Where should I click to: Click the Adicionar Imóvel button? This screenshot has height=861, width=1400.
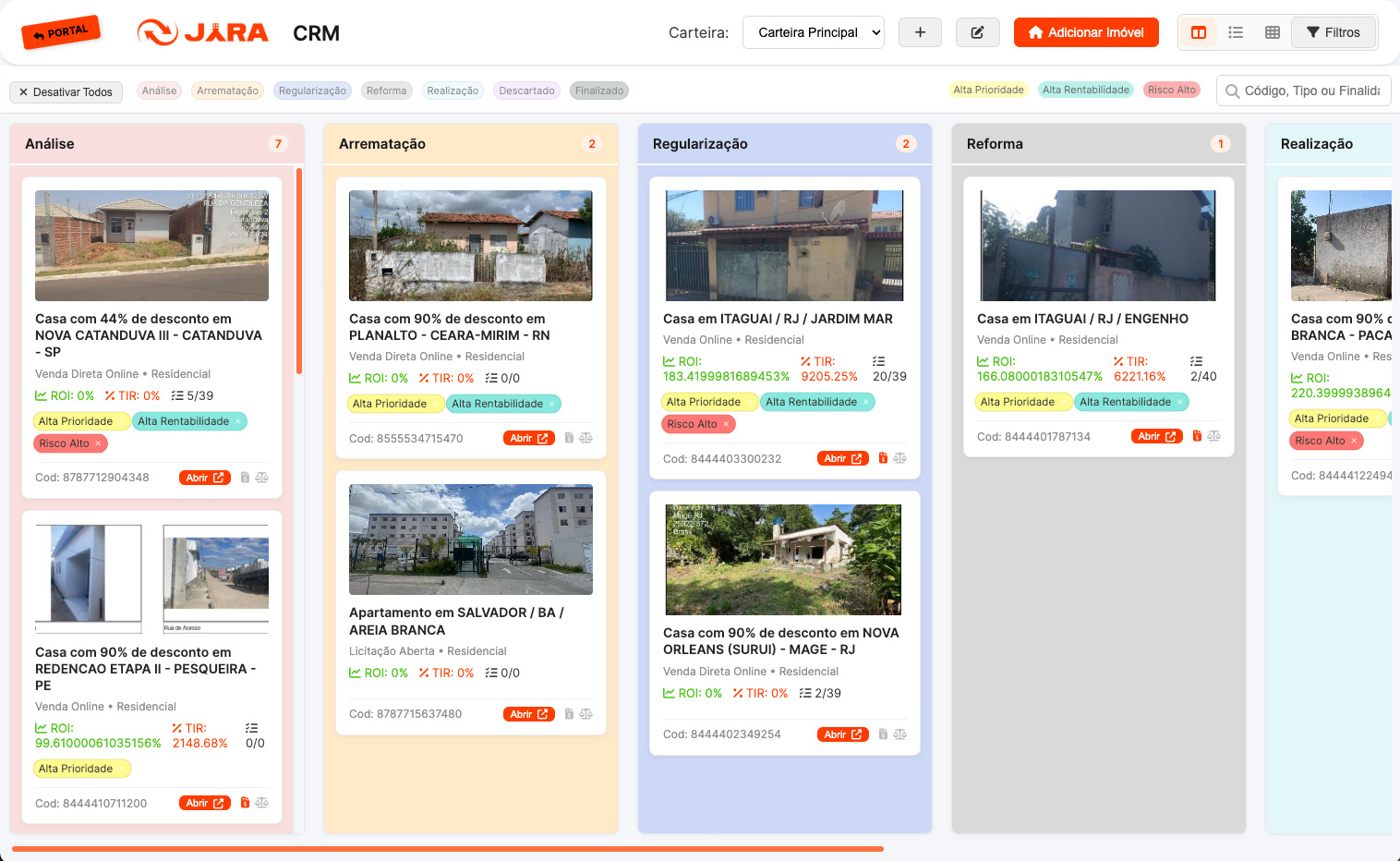pyautogui.click(x=1086, y=32)
